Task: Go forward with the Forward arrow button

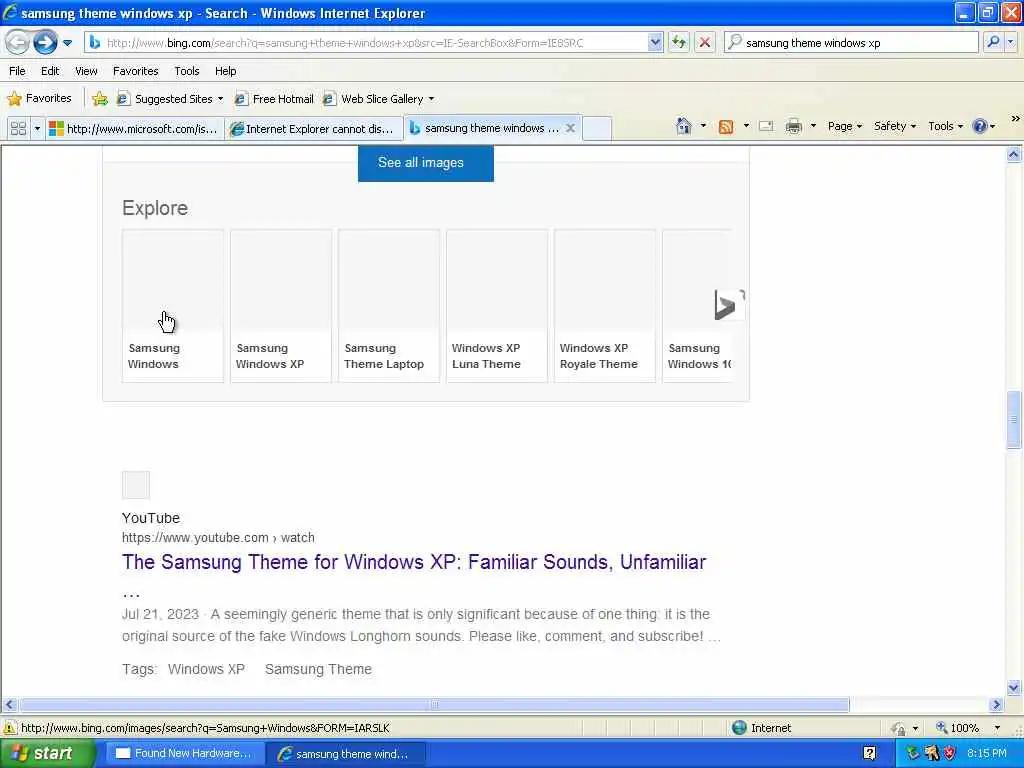Action: click(45, 43)
